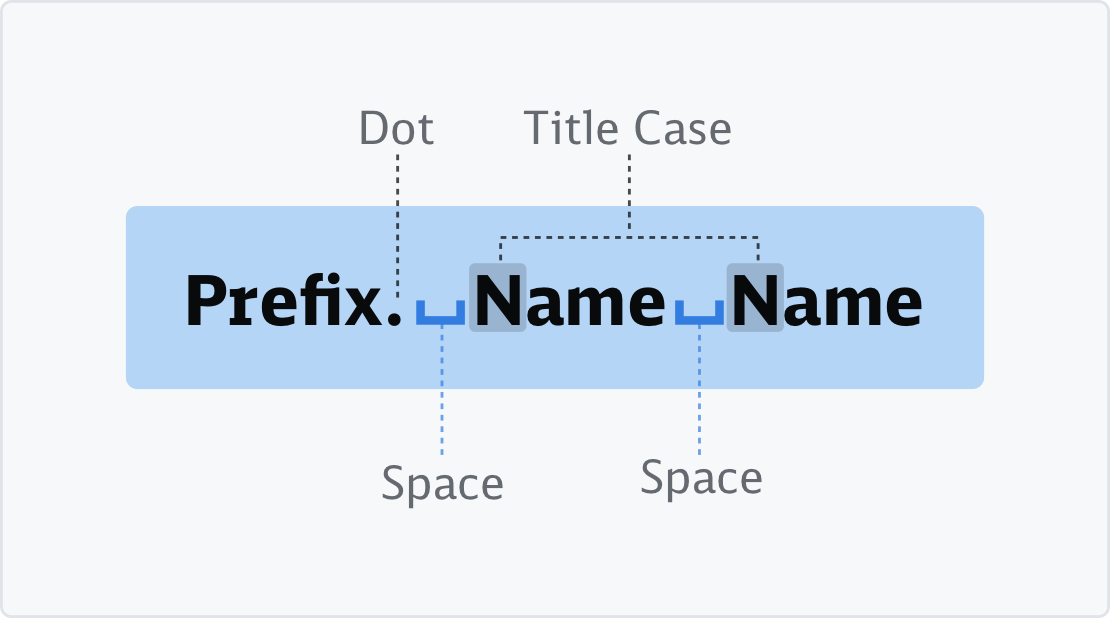This screenshot has width=1110, height=618.
Task: Click the blue space bracket between the Names
Action: pos(699,314)
